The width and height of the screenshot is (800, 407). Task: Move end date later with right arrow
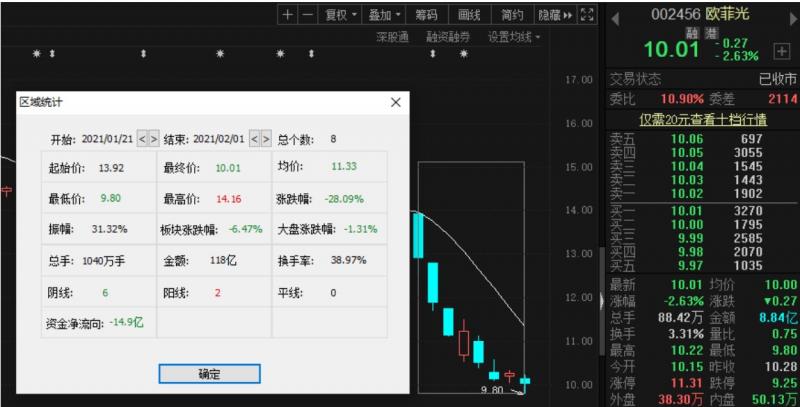tap(265, 139)
